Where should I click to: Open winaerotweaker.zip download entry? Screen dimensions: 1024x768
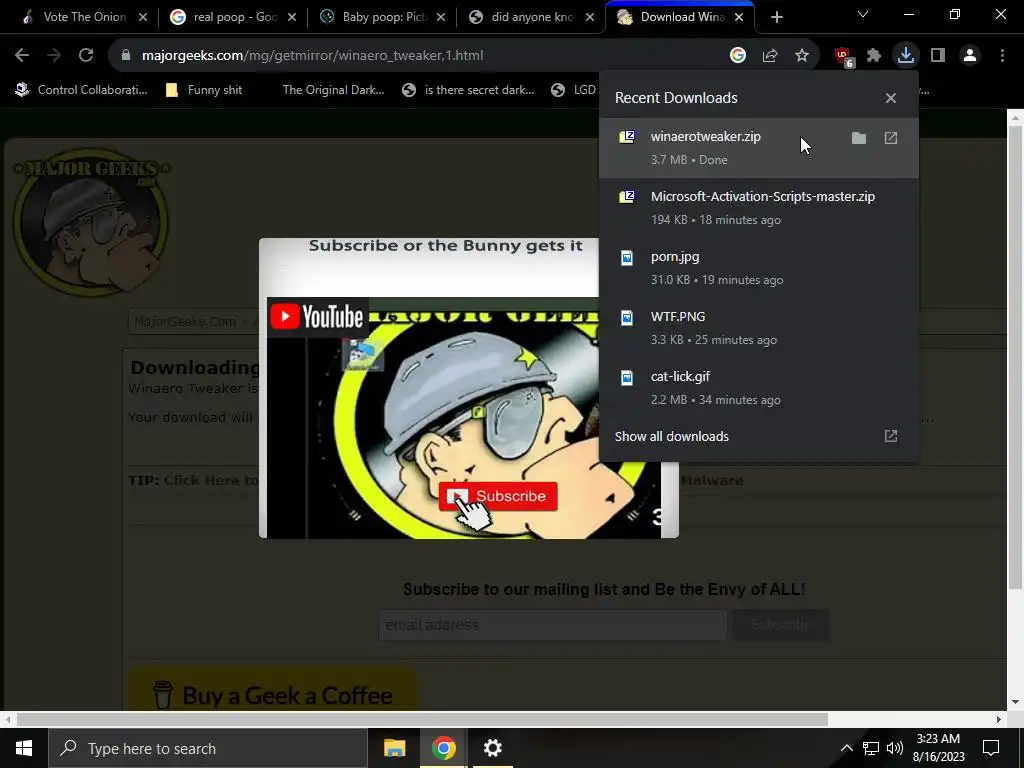point(758,148)
